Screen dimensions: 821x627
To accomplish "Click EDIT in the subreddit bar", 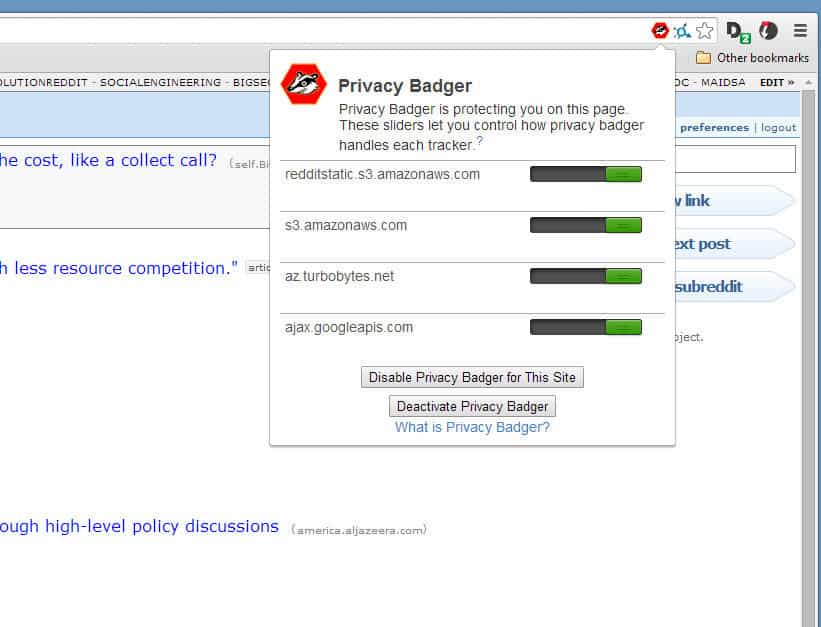I will point(777,82).
